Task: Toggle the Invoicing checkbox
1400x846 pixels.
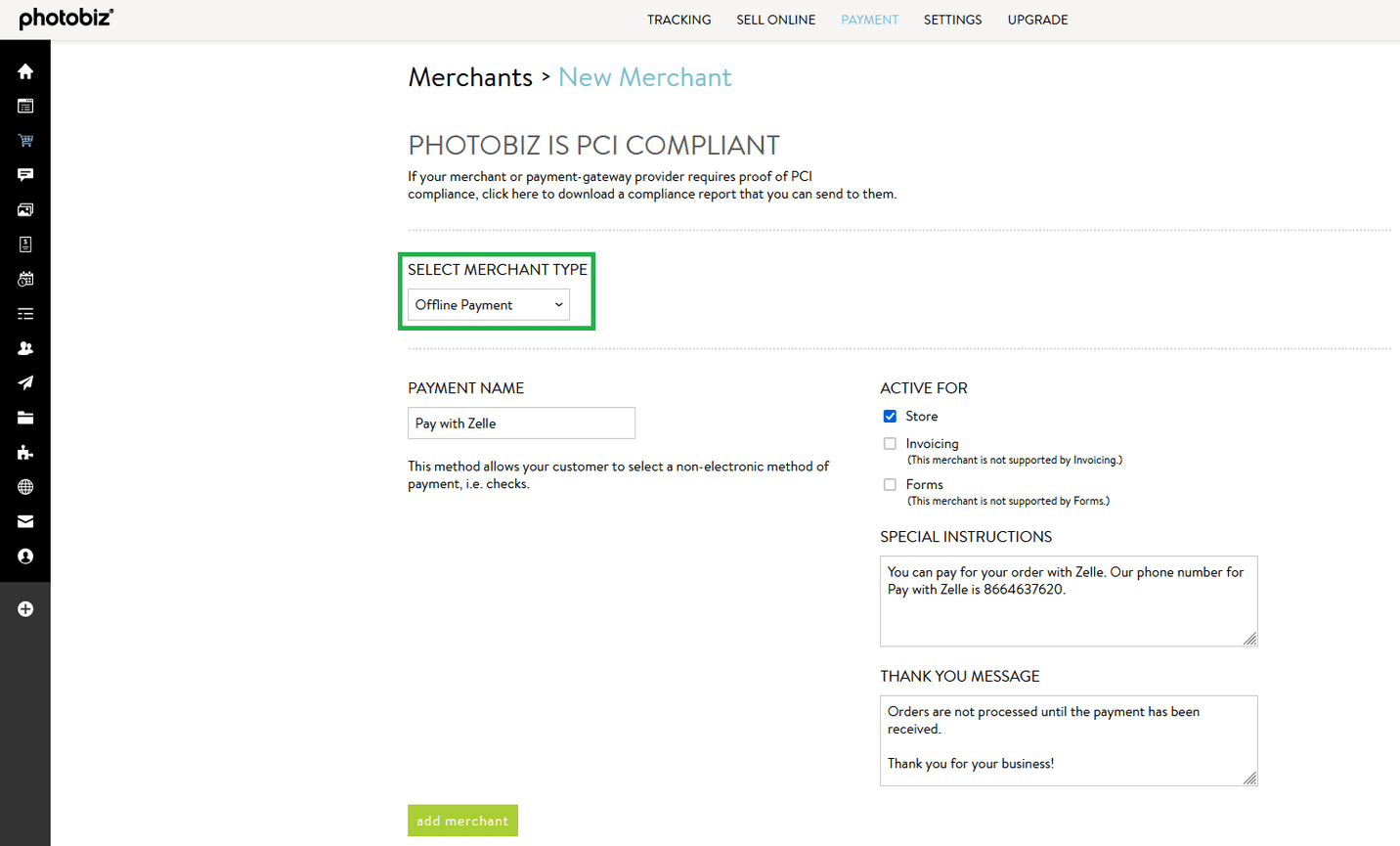Action: point(890,444)
